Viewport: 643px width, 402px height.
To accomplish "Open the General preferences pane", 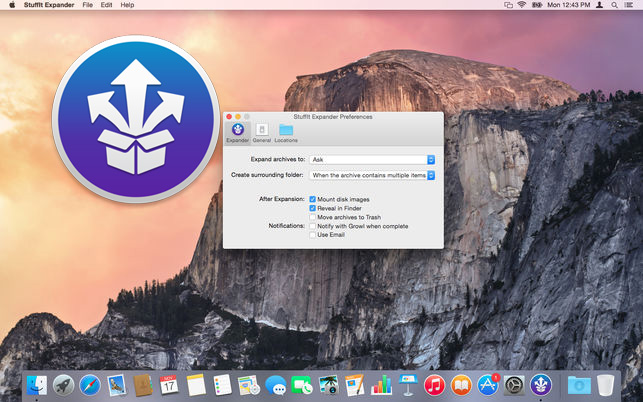I will [x=262, y=132].
